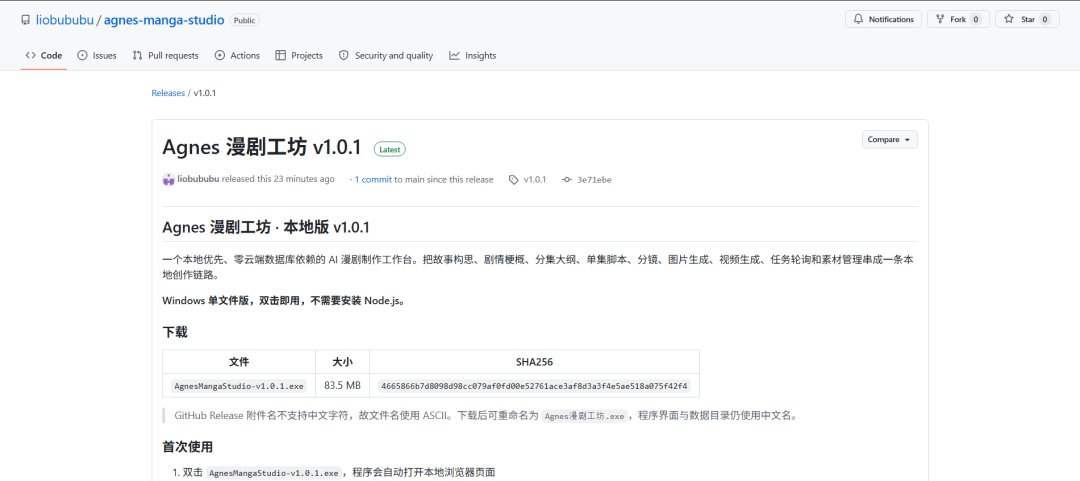Click the 大小 table column header
This screenshot has height=481, width=1080.
pyautogui.click(x=342, y=362)
